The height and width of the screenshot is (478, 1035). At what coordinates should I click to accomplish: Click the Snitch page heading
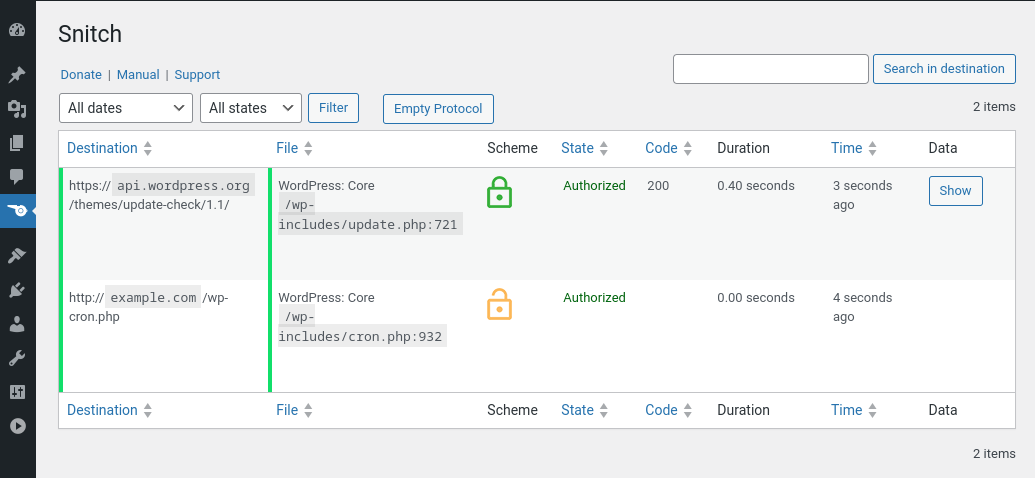click(90, 34)
